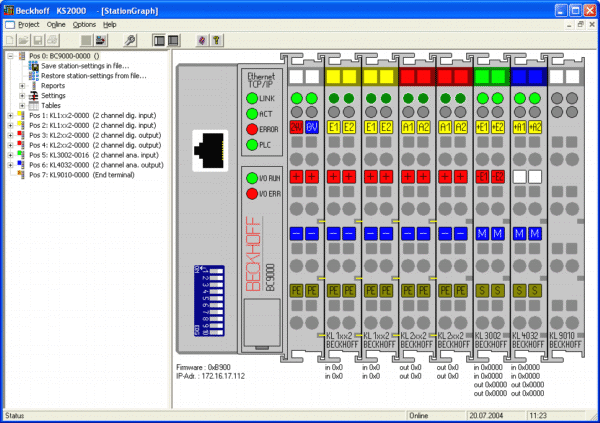Viewport: 600px width, 423px height.
Task: Select Pos 0: BC9000-0000 tree row
Action: tap(64, 56)
